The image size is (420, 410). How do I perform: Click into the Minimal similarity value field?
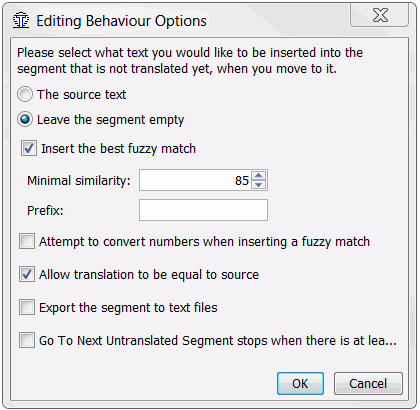pos(195,180)
